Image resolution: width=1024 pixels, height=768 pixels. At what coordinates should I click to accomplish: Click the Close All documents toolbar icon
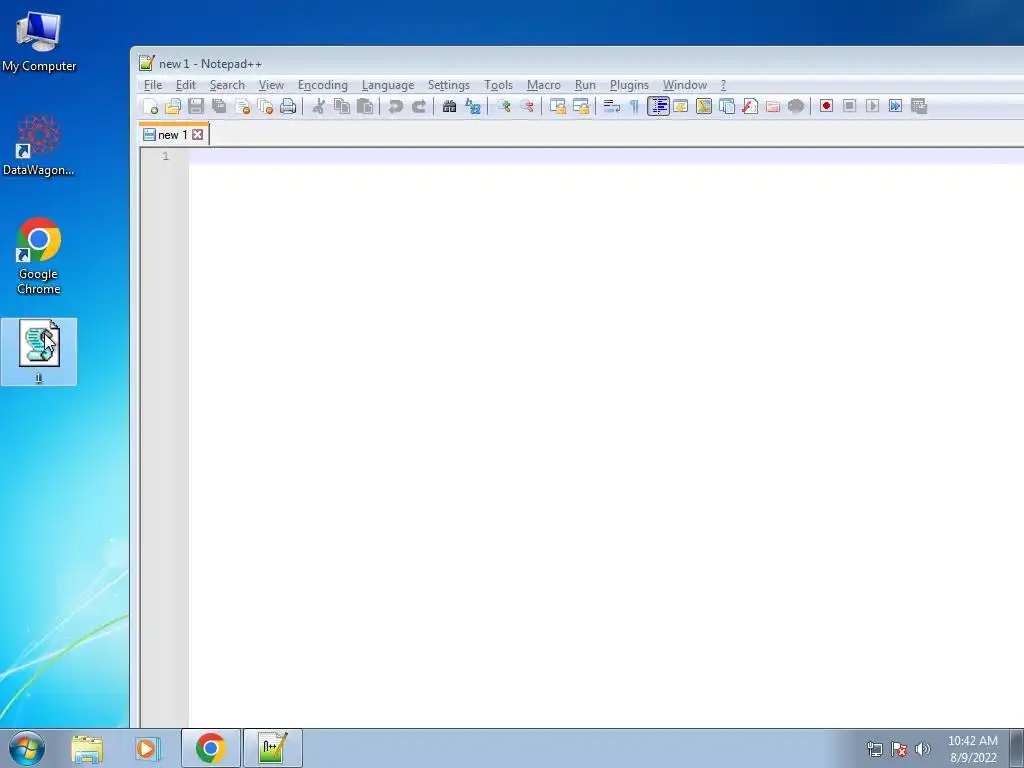click(265, 106)
